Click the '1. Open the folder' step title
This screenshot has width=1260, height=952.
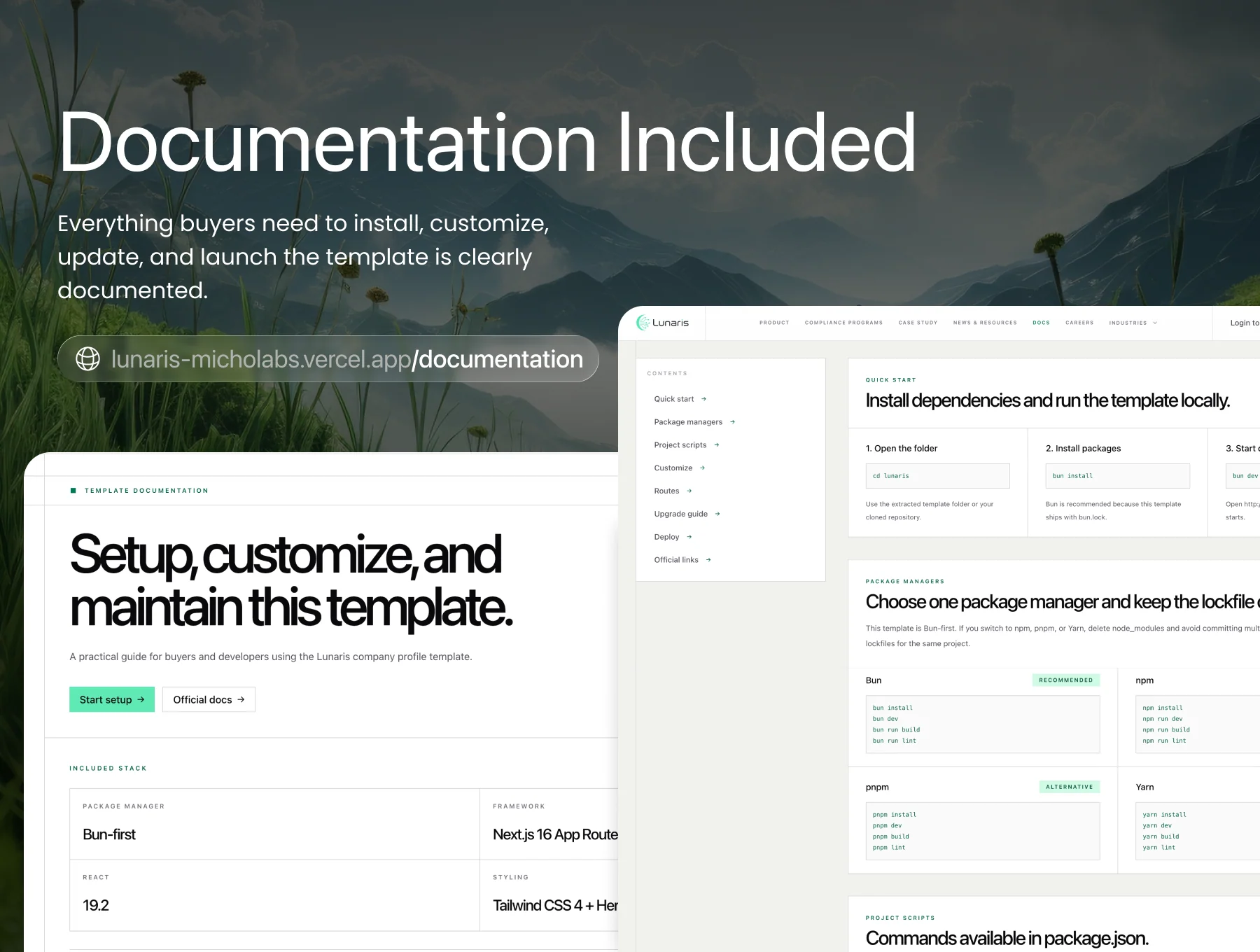tap(902, 449)
